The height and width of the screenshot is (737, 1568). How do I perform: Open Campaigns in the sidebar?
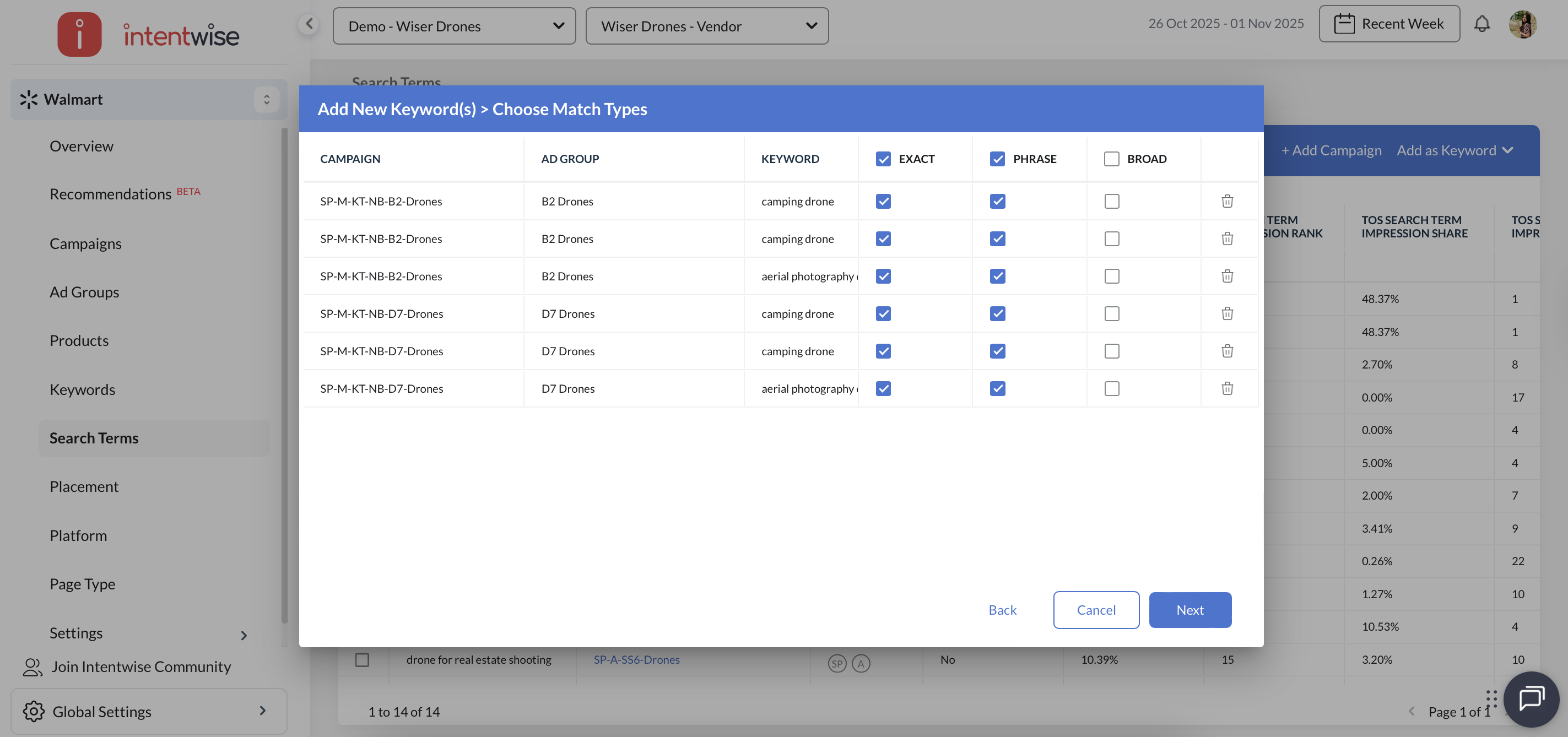(85, 243)
